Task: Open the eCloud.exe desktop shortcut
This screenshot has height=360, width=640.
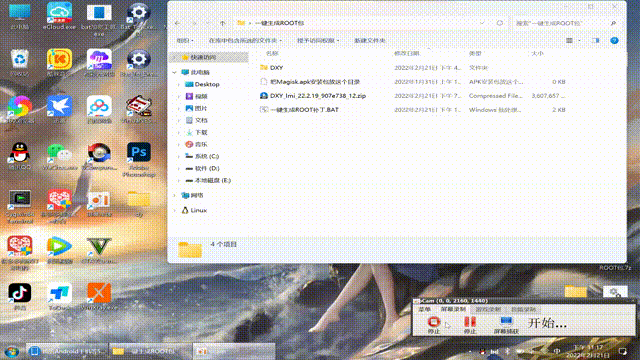Action: click(x=59, y=16)
